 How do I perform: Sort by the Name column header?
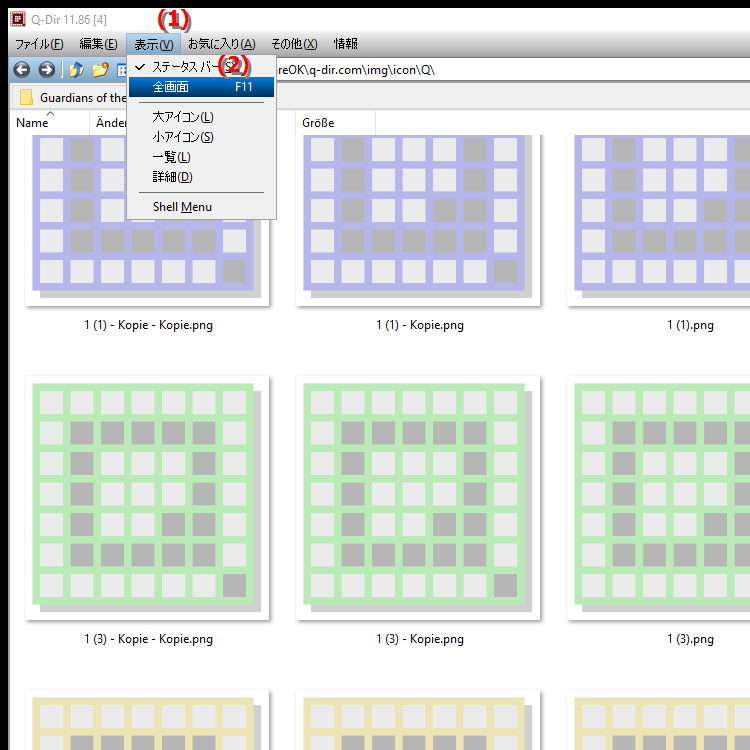(x=50, y=123)
